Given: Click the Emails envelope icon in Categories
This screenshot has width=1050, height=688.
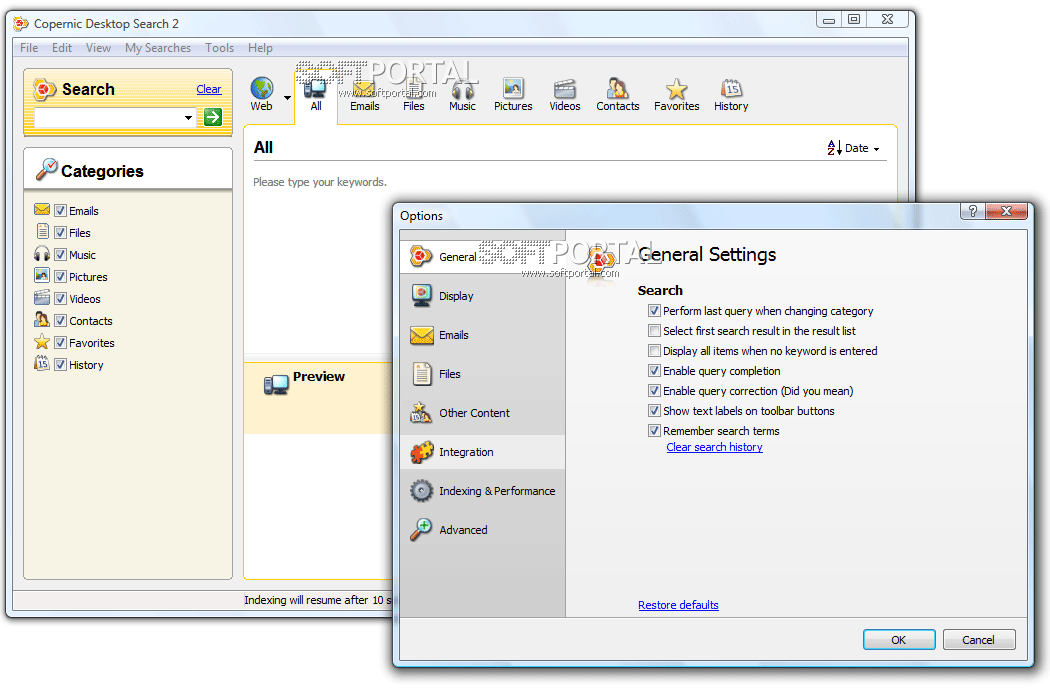Looking at the screenshot, I should tap(42, 210).
